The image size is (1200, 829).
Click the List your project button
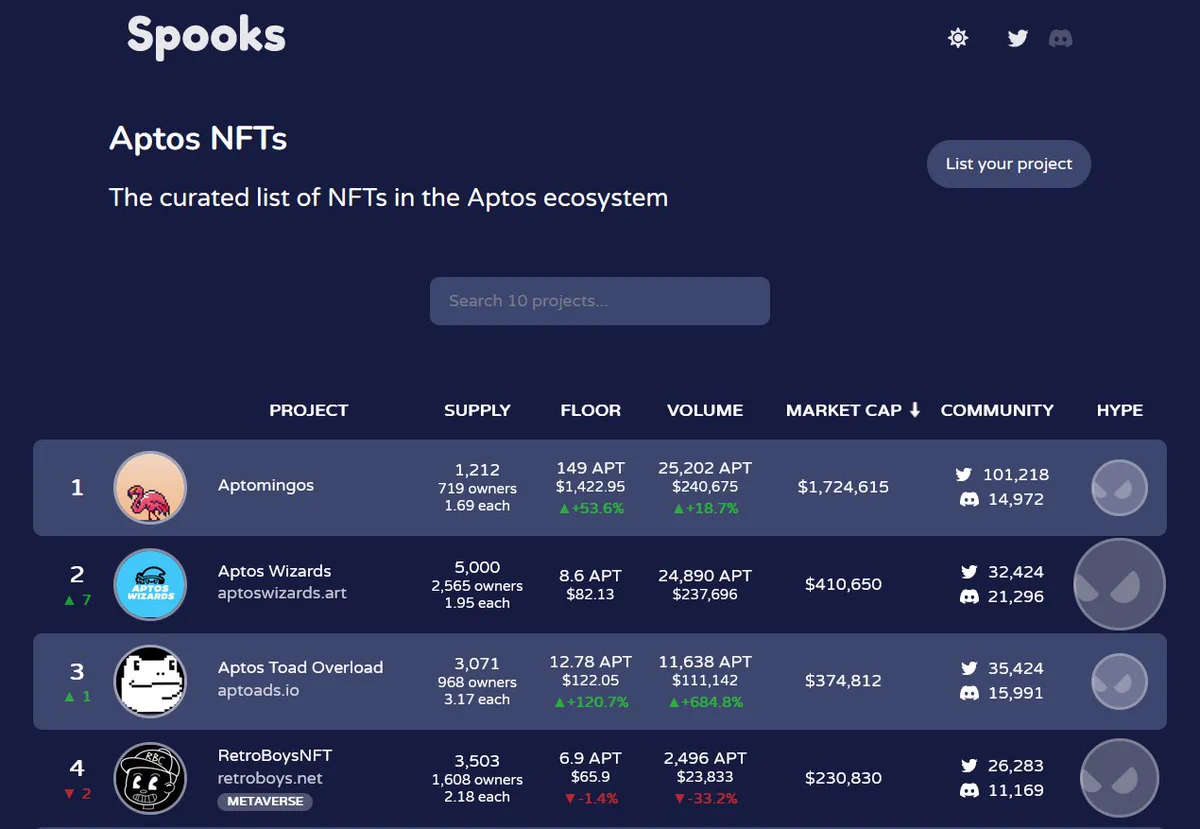pos(1009,164)
